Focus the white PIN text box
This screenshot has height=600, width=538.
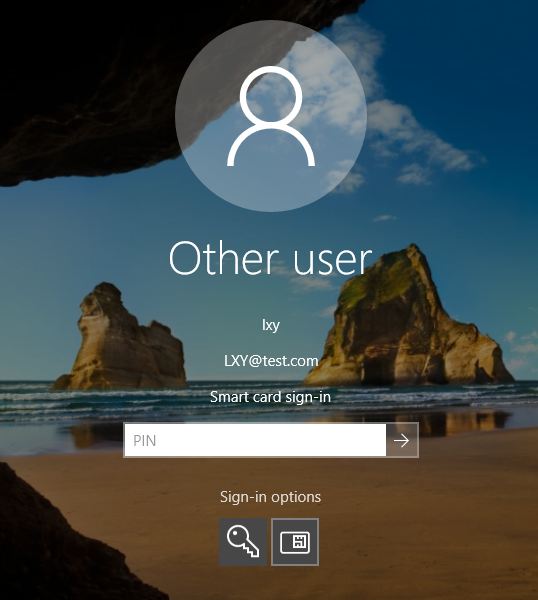tap(255, 440)
